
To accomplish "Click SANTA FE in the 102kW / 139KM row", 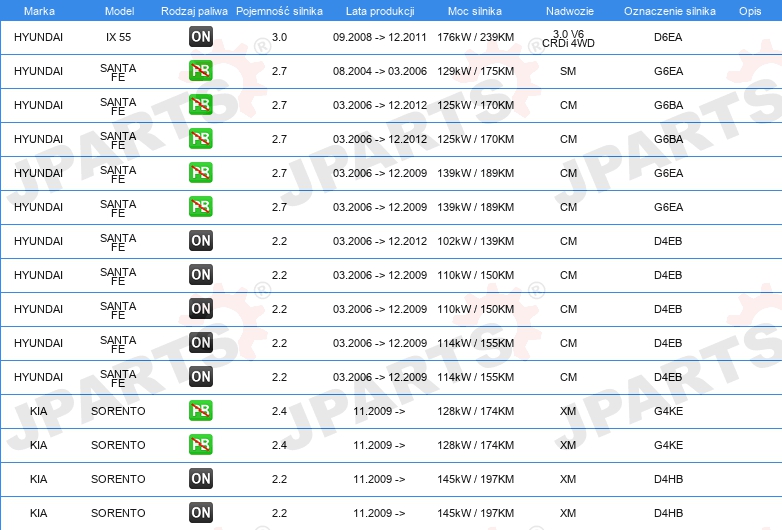I will (118, 242).
